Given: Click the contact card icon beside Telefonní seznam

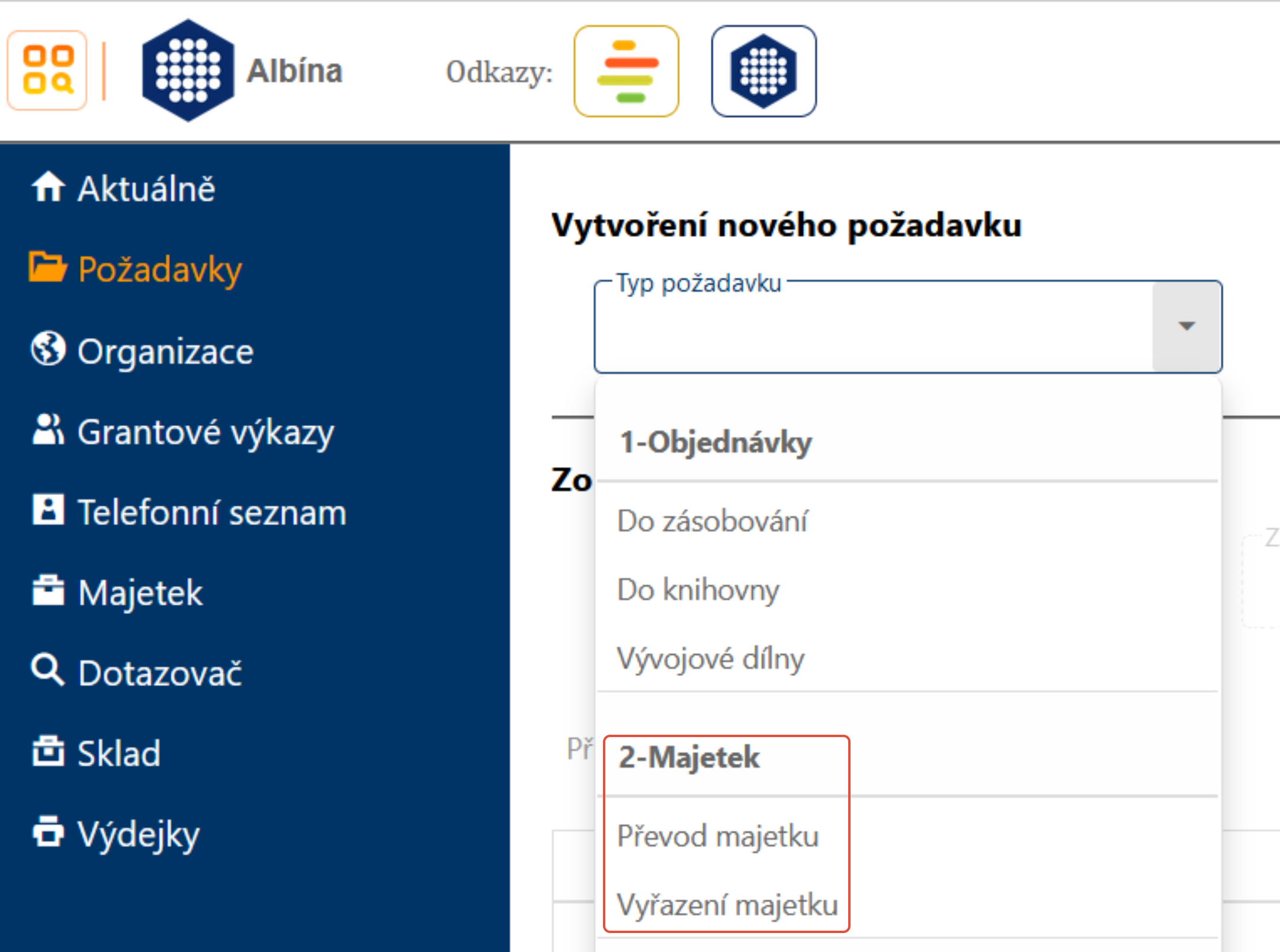Looking at the screenshot, I should tap(47, 510).
